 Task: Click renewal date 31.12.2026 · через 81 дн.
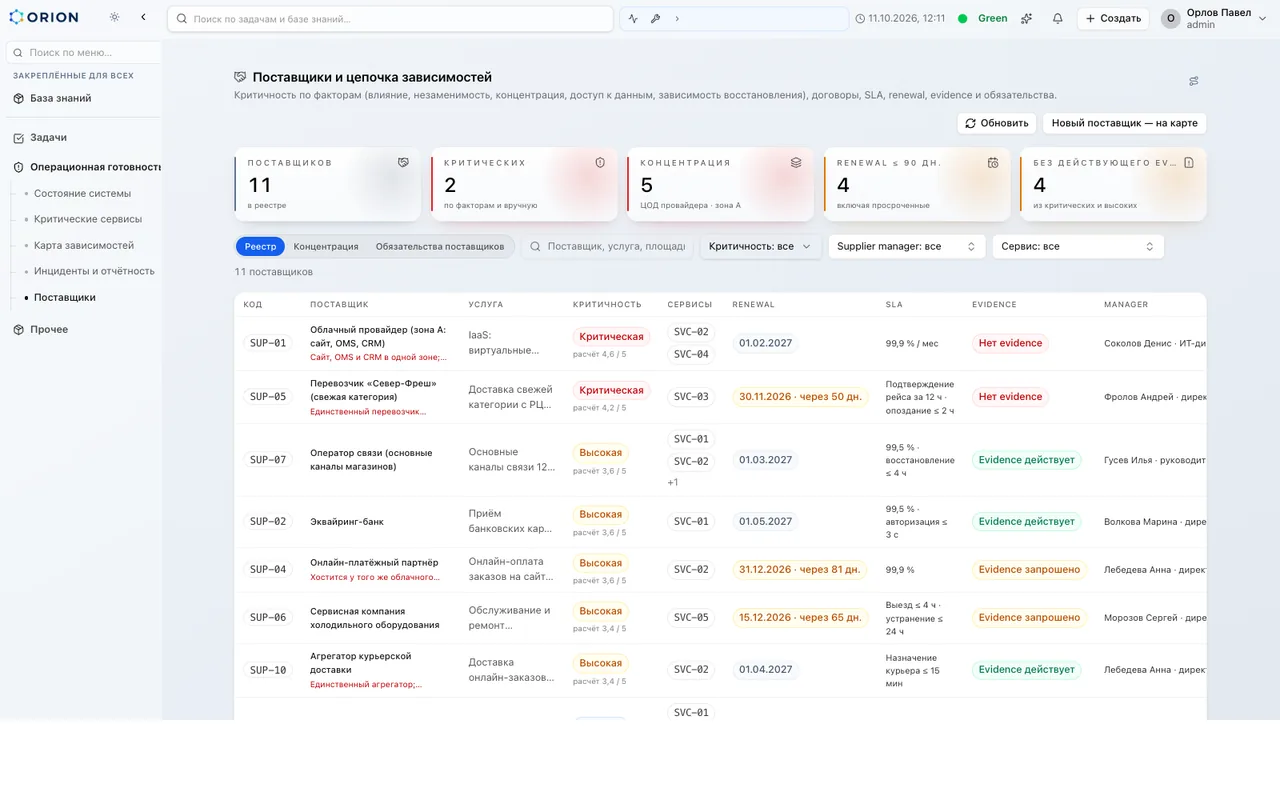click(800, 570)
